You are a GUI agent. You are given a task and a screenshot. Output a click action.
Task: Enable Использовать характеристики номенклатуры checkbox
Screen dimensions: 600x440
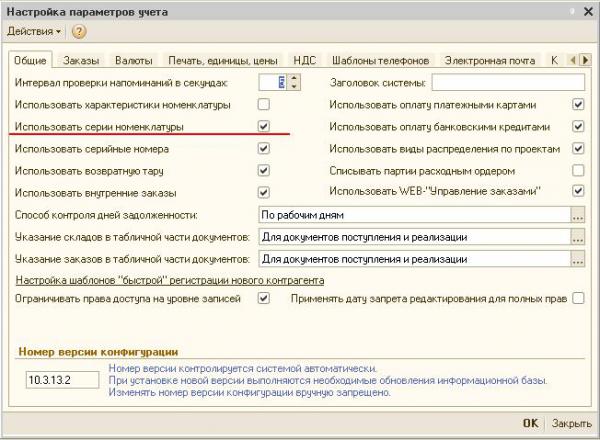coord(264,104)
